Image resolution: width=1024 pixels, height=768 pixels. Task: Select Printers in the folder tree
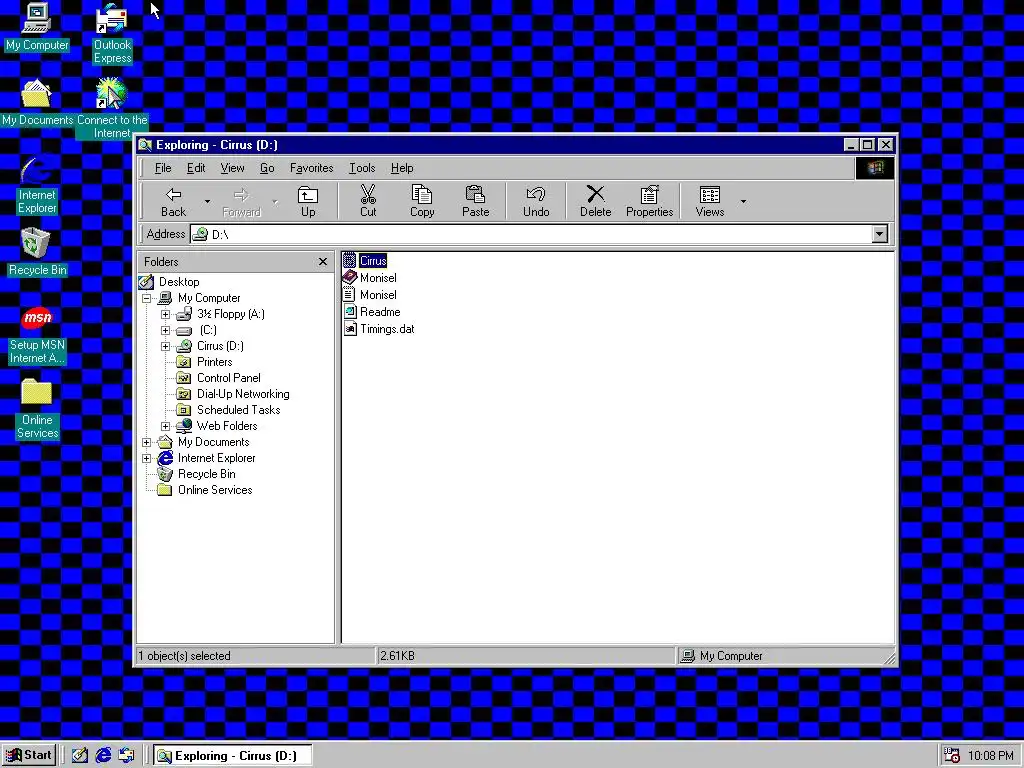214,362
